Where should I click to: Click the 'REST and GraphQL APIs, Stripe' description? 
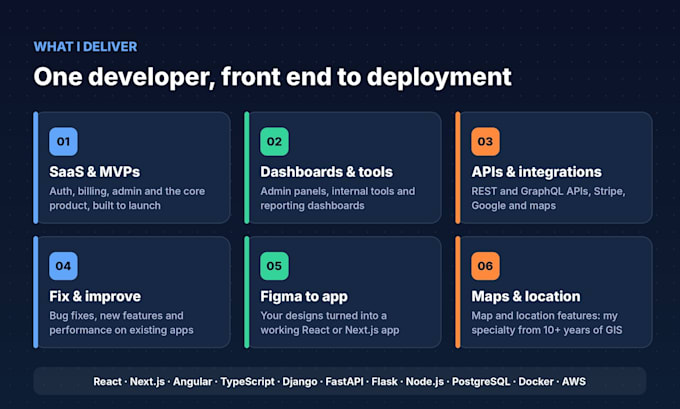pyautogui.click(x=549, y=198)
